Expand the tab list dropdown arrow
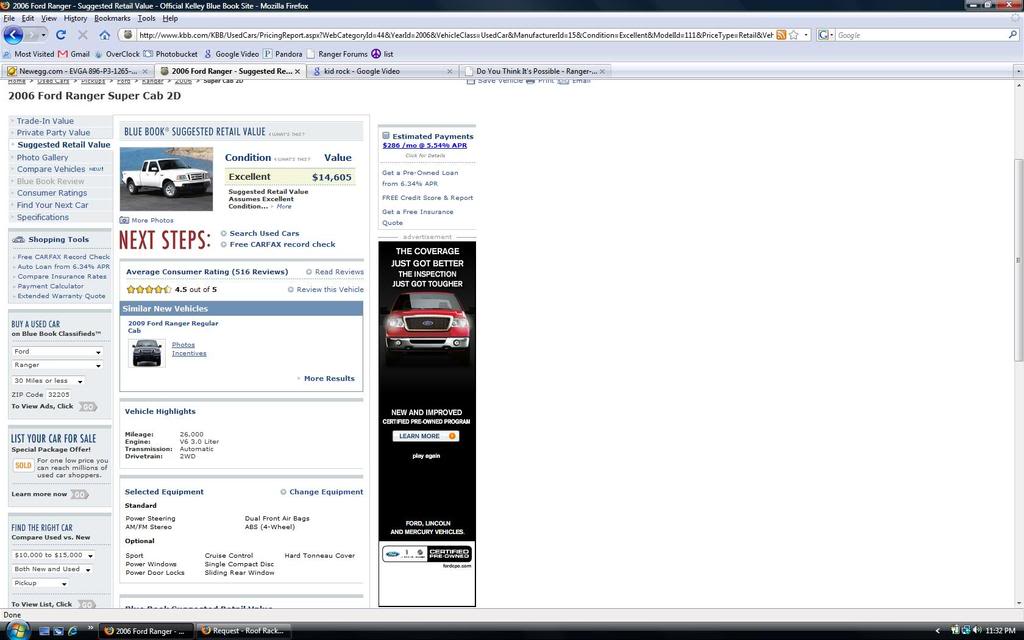 pyautogui.click(x=1017, y=71)
